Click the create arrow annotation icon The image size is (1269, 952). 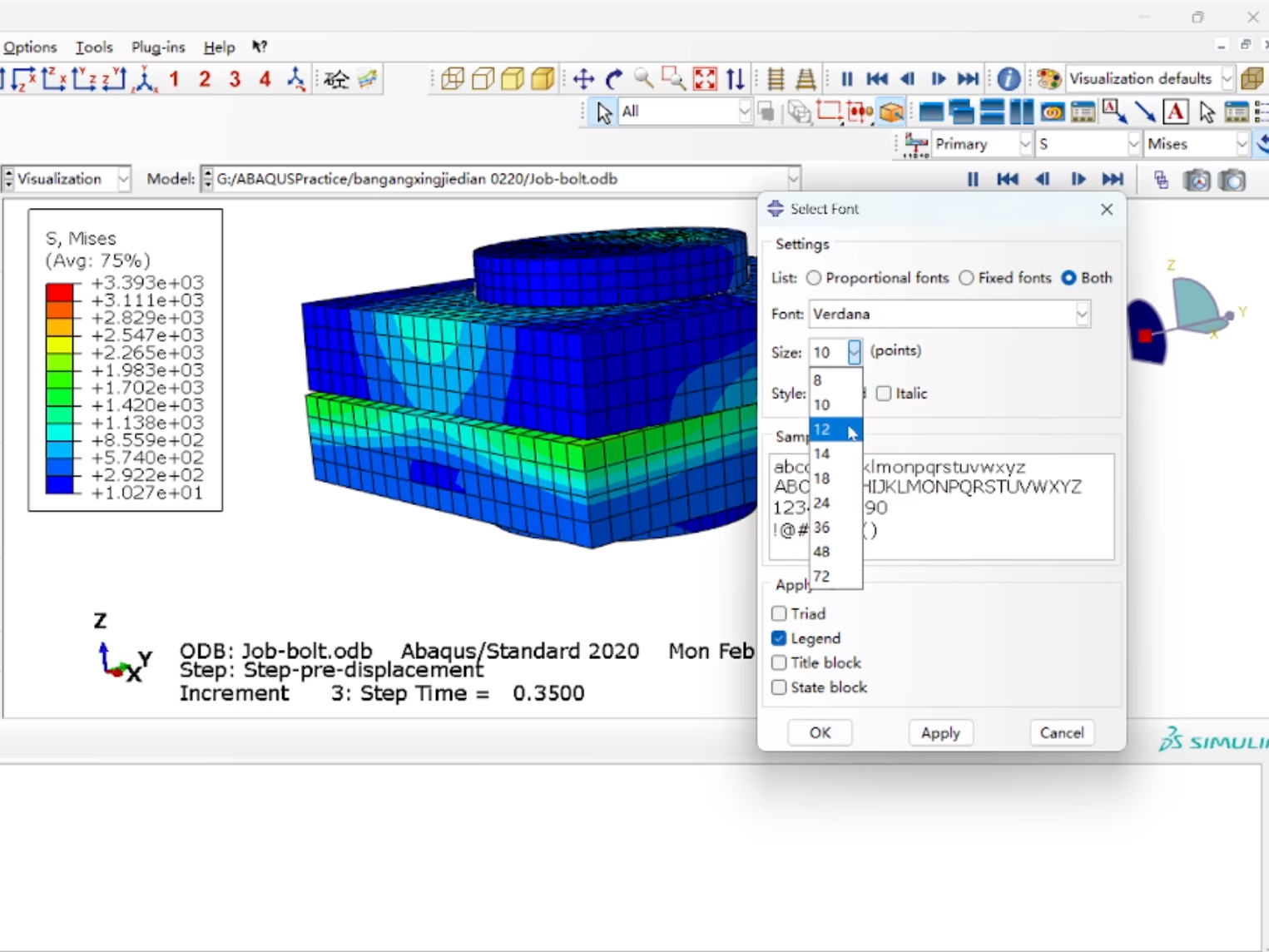click(1145, 112)
